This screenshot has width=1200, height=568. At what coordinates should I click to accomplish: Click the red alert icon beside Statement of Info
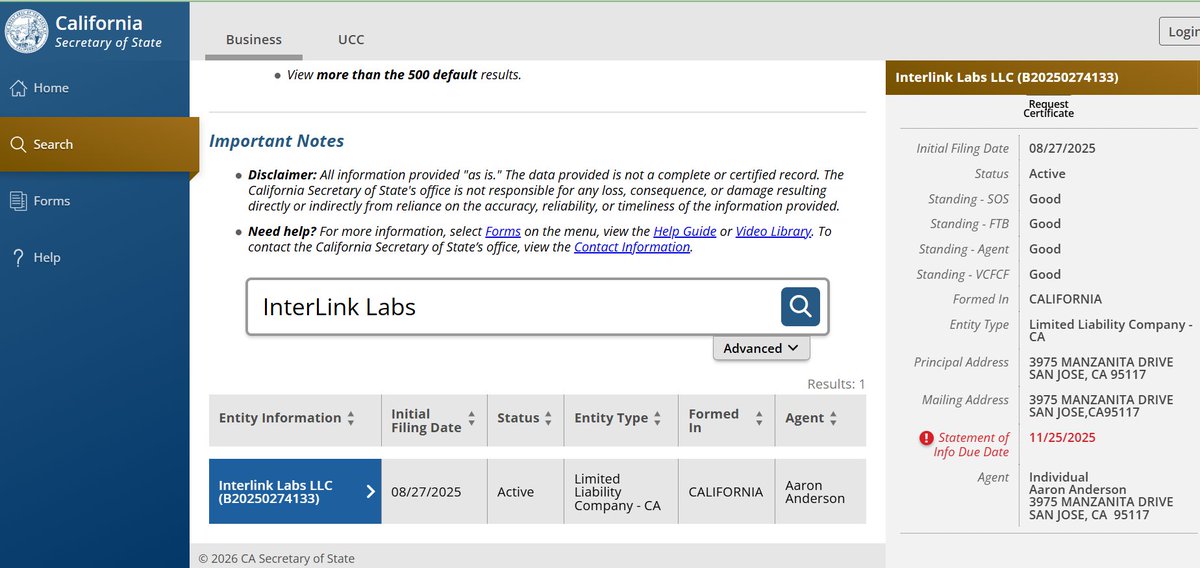(x=926, y=438)
